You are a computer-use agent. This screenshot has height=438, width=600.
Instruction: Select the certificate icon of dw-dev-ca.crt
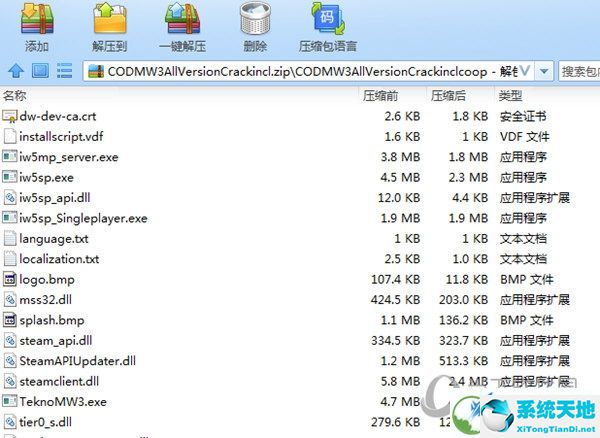click(x=10, y=116)
